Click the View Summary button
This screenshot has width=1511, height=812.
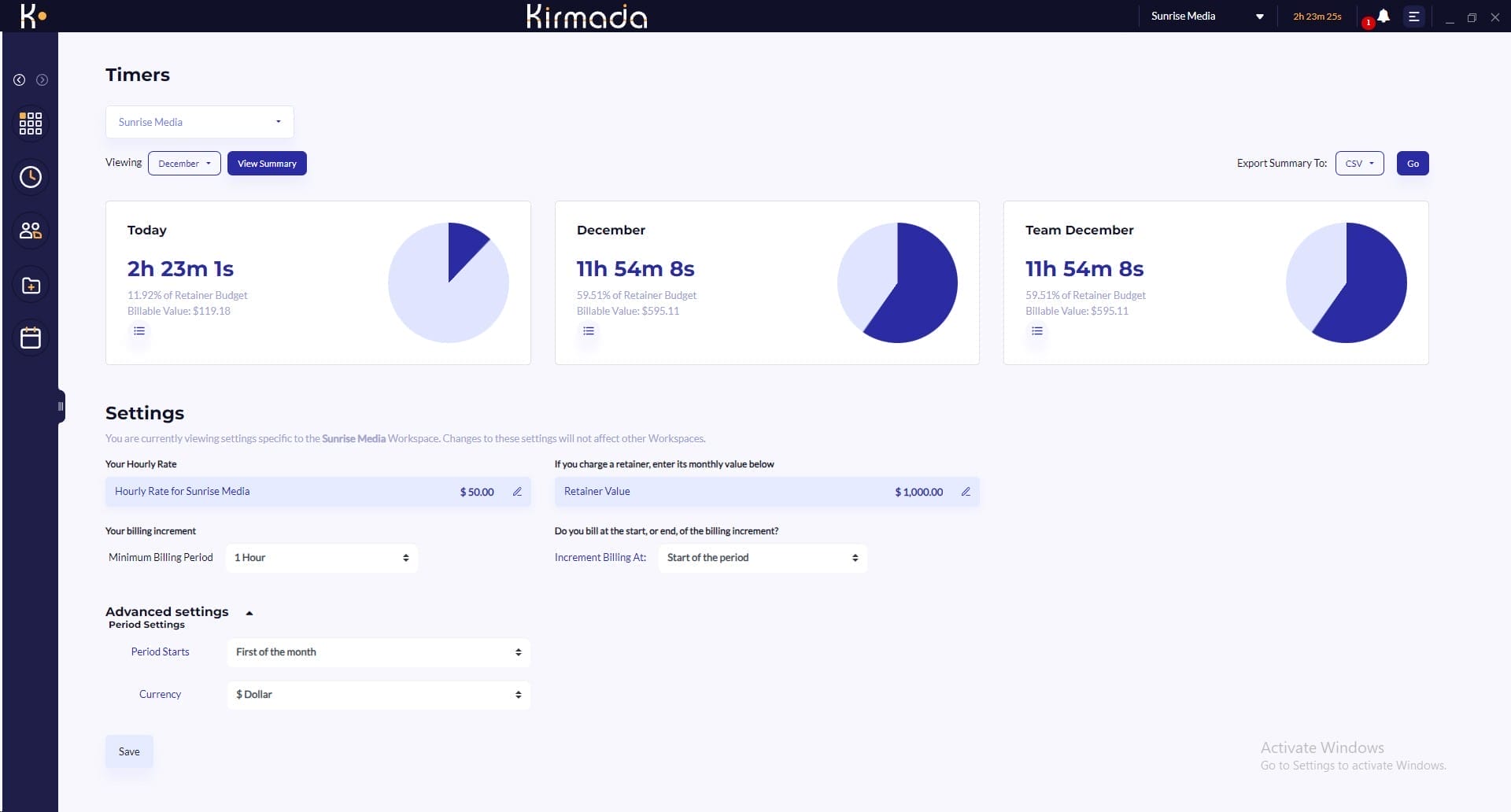pos(267,164)
